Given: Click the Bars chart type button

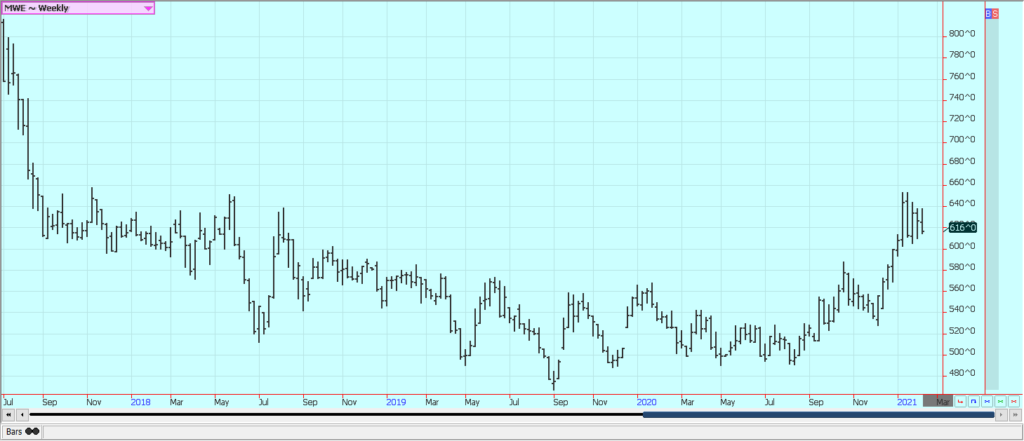Looking at the screenshot, I should coord(22,431).
